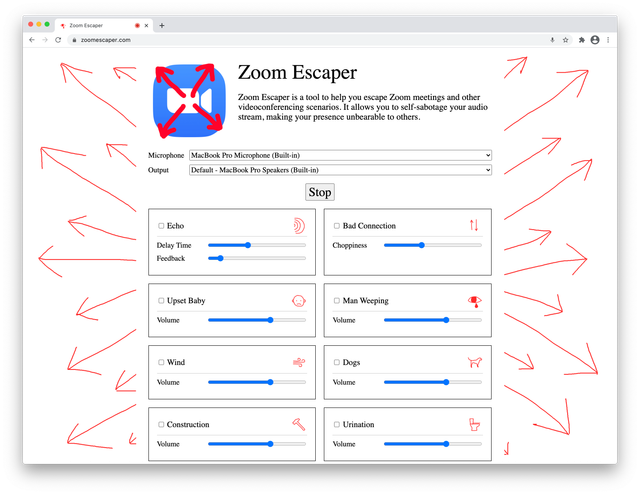Click the microphone permission icon in address bar
Screen dimensions: 640x494
pyautogui.click(x=552, y=40)
